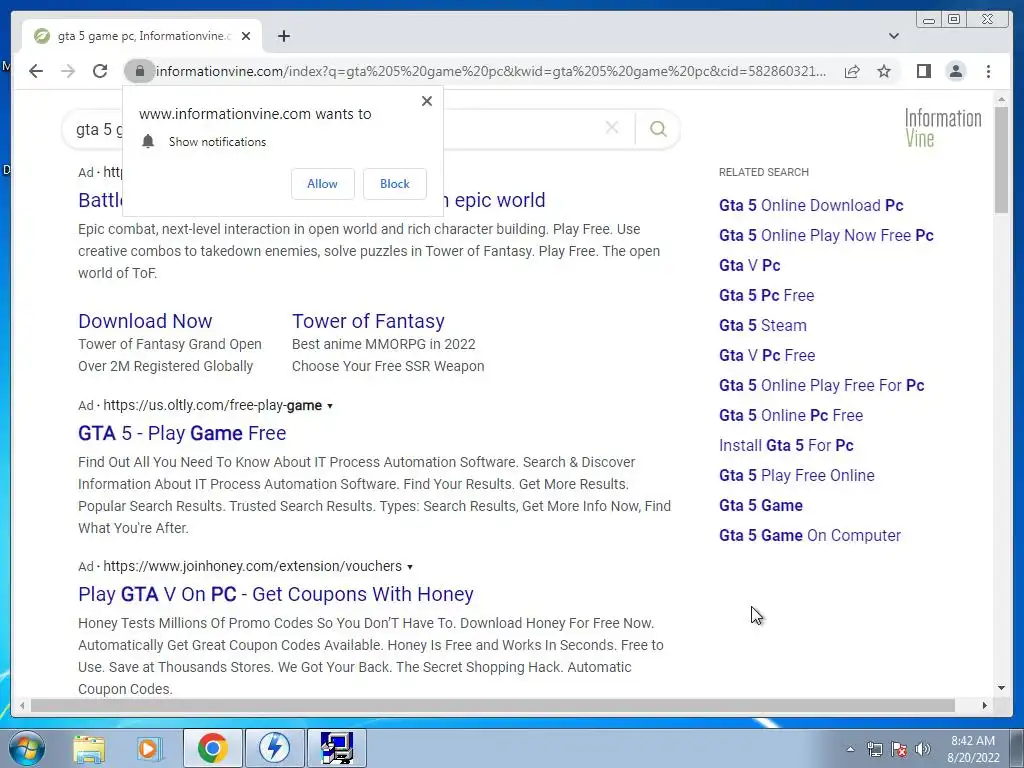Close the gta 5 game pc tab

246,36
